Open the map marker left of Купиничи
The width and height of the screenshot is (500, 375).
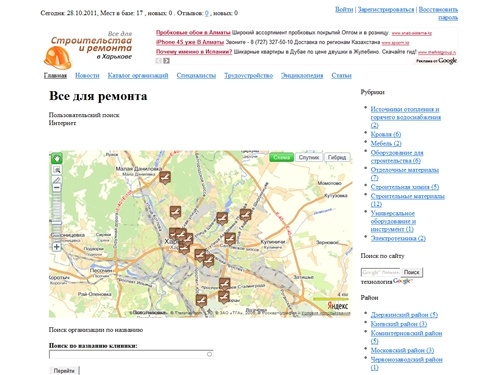coord(230,239)
